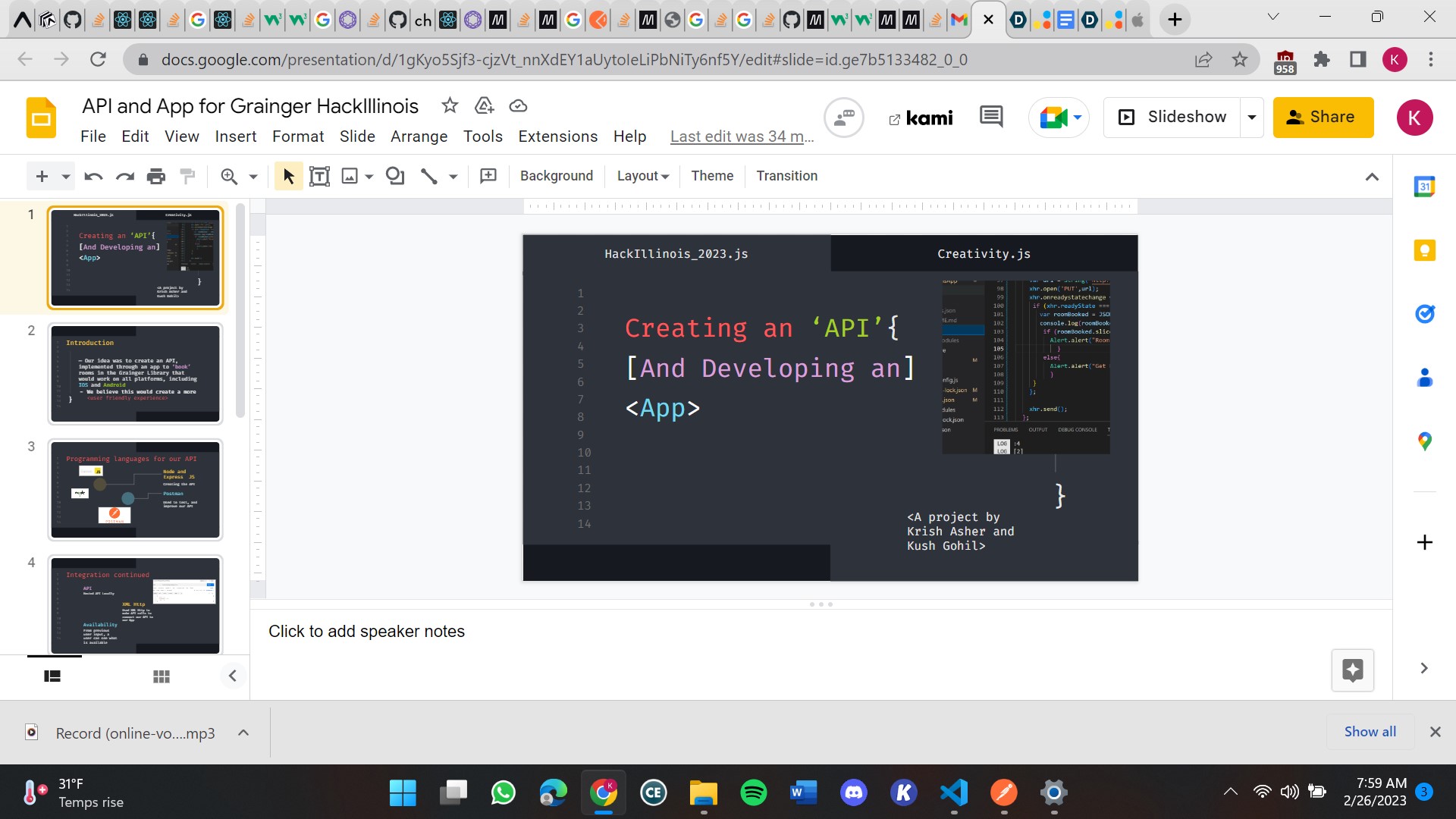Select slide 3 thumbnail
The height and width of the screenshot is (819, 1456).
[x=135, y=489]
